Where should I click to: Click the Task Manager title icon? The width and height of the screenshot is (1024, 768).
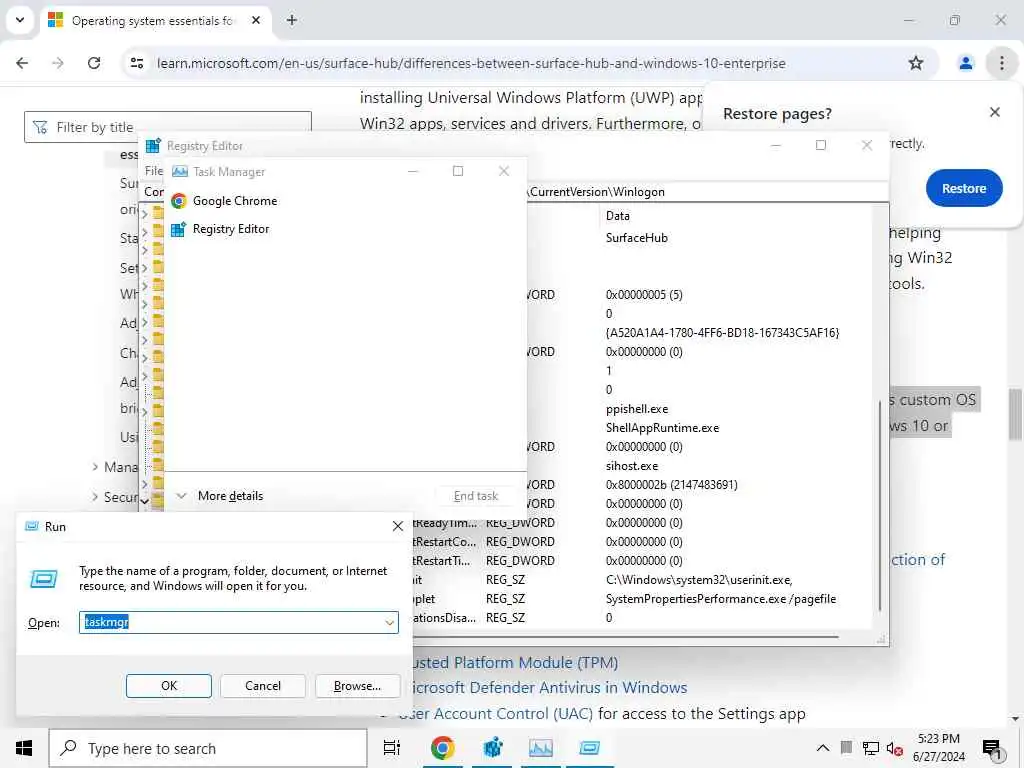pyautogui.click(x=180, y=171)
